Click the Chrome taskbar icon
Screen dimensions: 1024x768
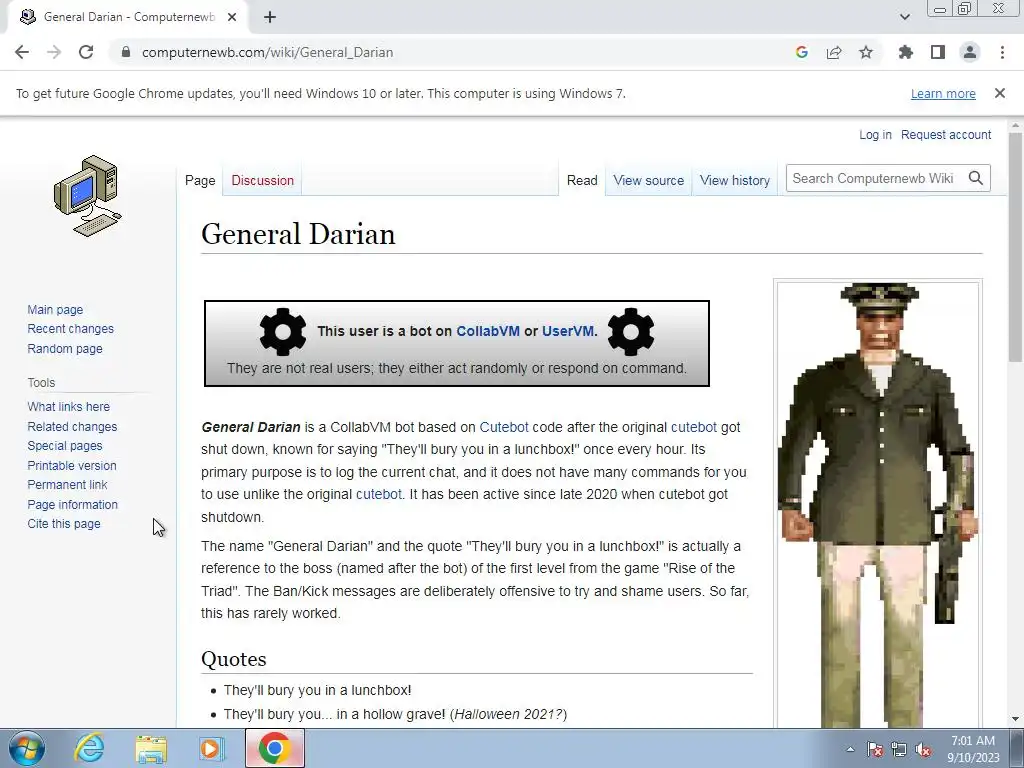274,748
